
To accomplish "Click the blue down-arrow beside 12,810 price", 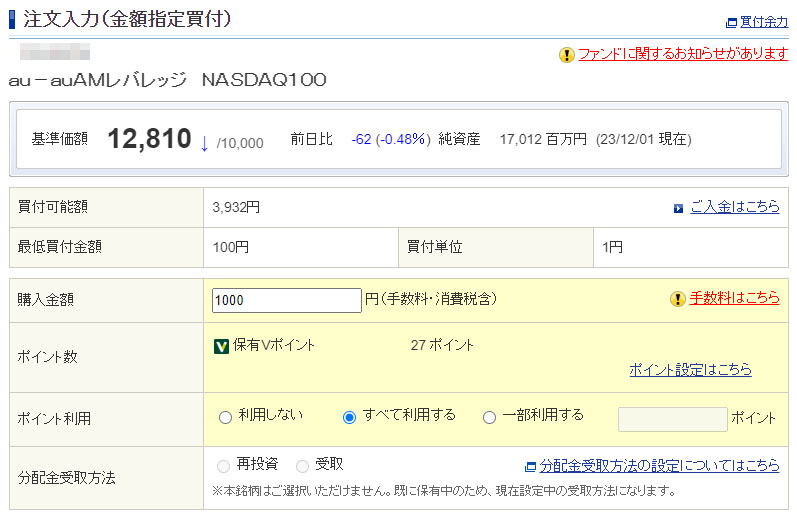I will click(x=204, y=142).
